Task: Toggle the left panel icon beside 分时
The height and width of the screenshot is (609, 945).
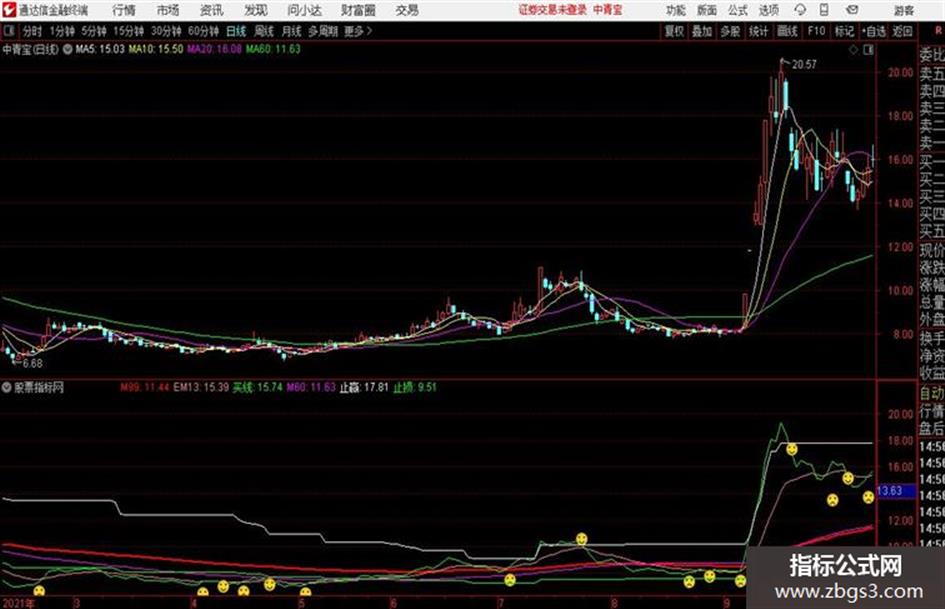Action: coord(9,31)
